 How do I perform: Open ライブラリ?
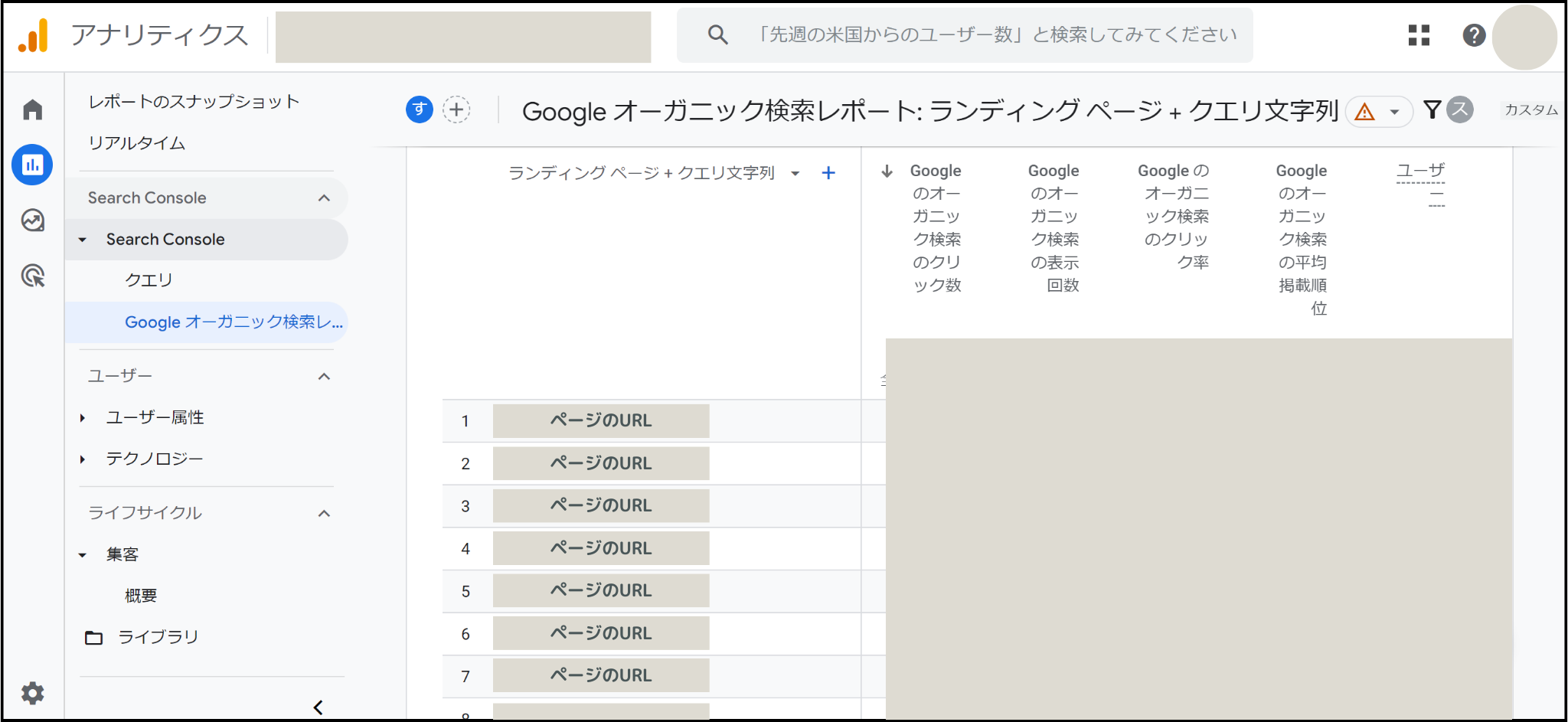point(158,637)
